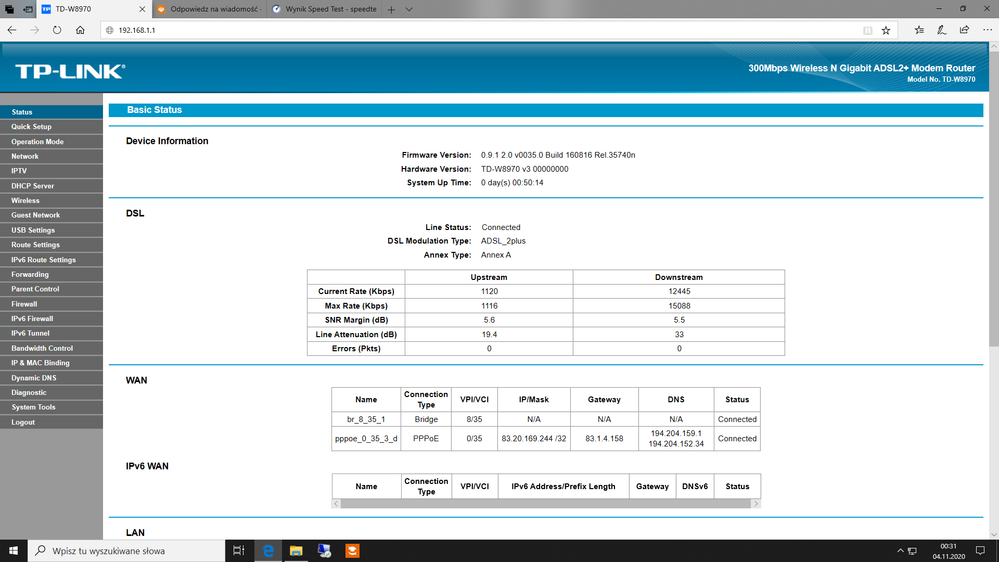Click the share page icon
Viewport: 999px width, 562px height.
(965, 30)
